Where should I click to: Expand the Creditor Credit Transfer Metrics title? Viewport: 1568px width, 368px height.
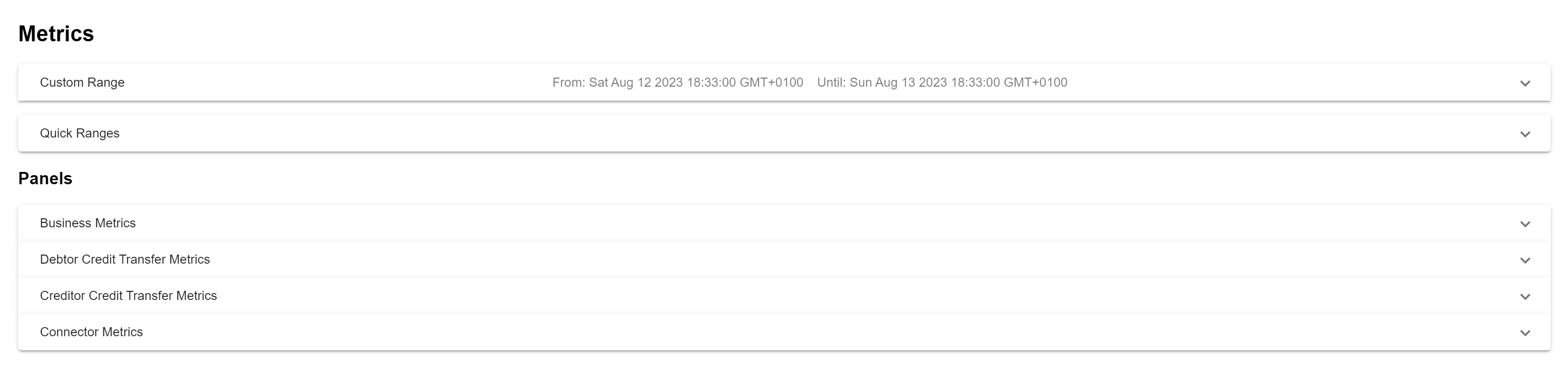[x=128, y=295]
